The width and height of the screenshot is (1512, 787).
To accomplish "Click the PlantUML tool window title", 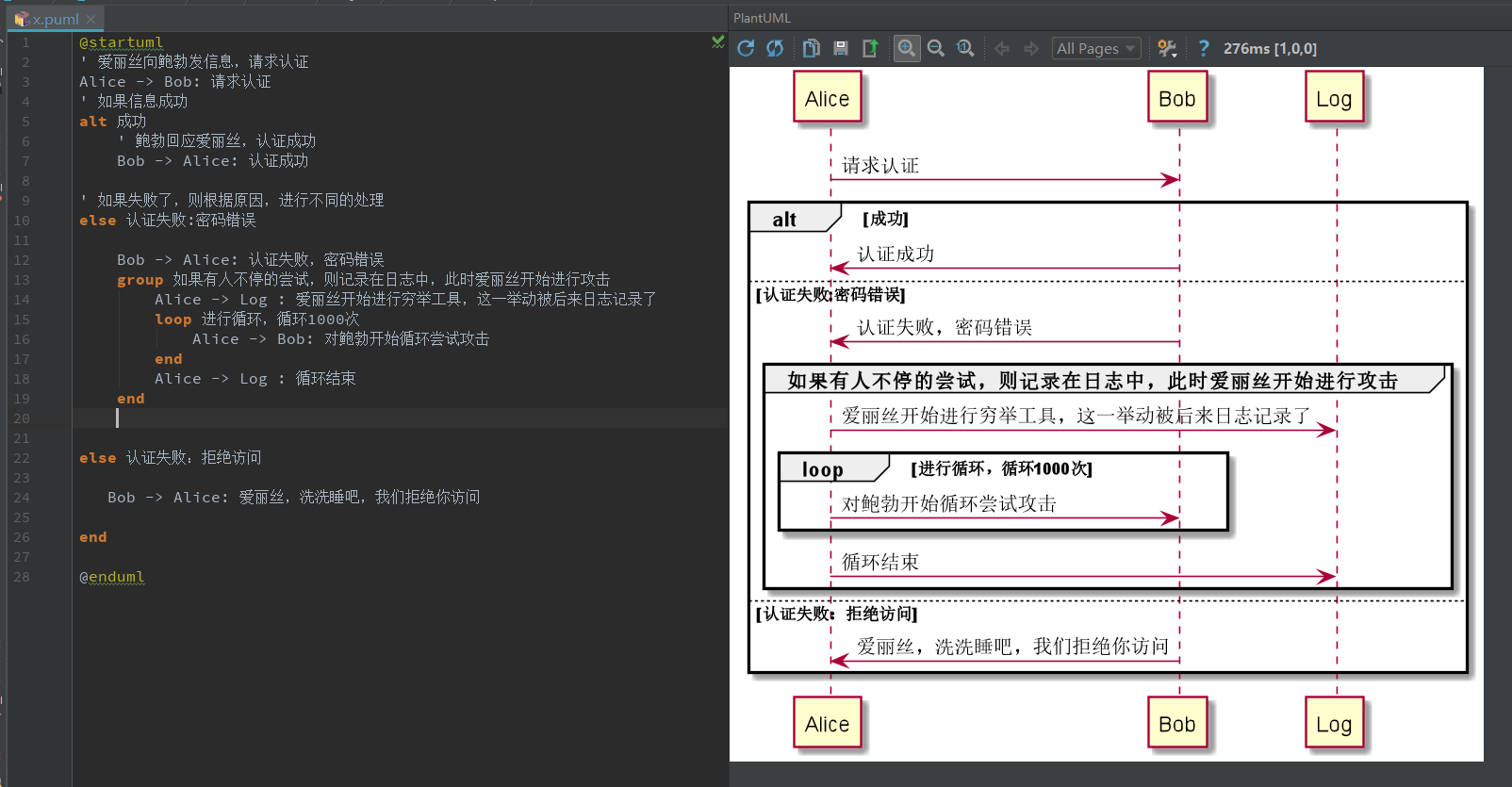I will pyautogui.click(x=762, y=18).
